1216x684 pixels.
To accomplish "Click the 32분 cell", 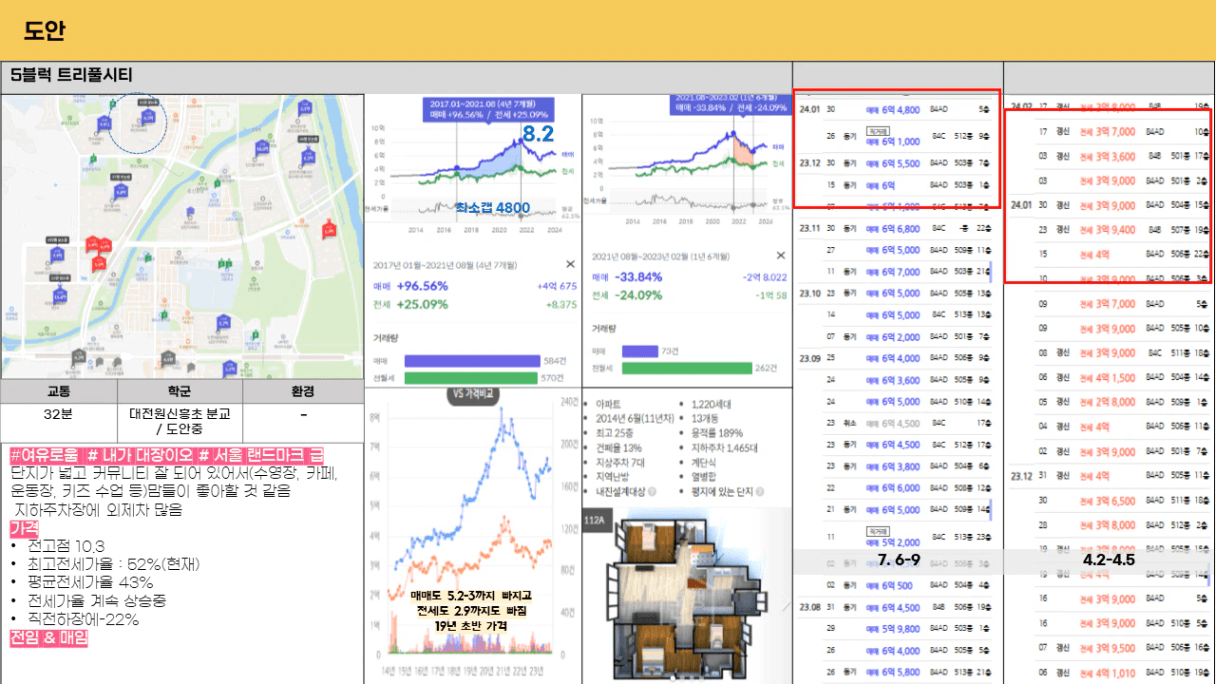I will click(x=59, y=423).
